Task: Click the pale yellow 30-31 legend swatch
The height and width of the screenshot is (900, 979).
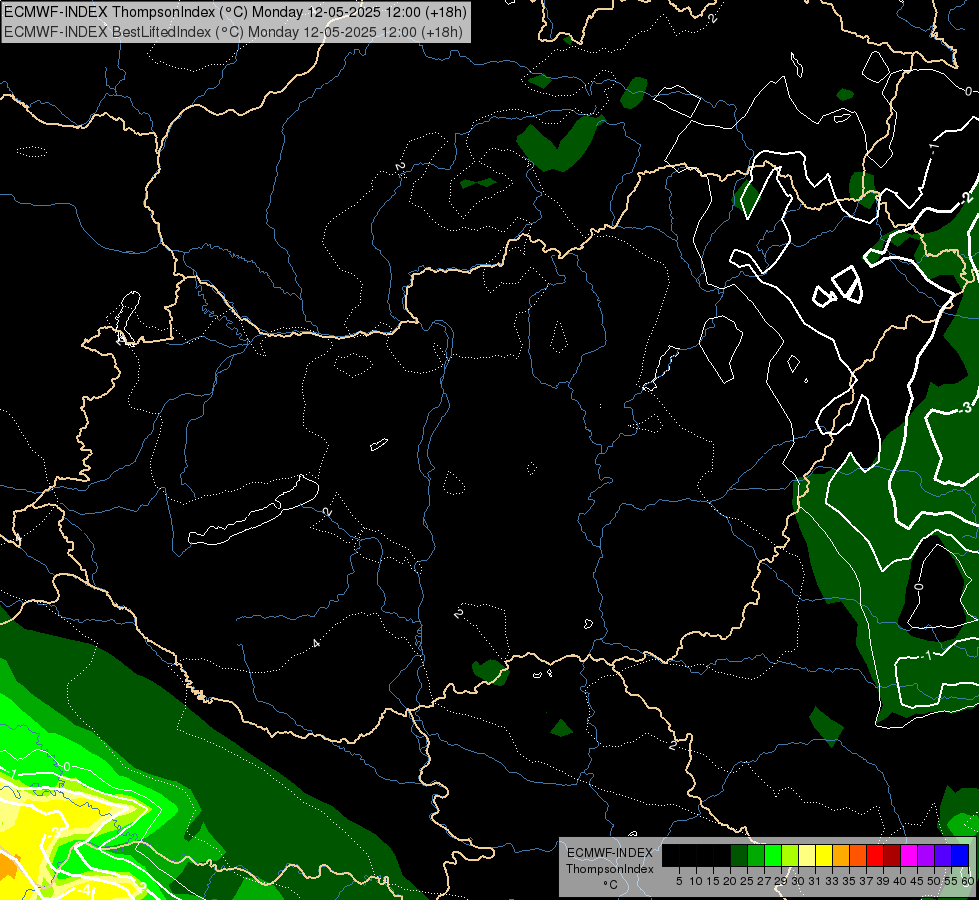Action: pyautogui.click(x=807, y=855)
